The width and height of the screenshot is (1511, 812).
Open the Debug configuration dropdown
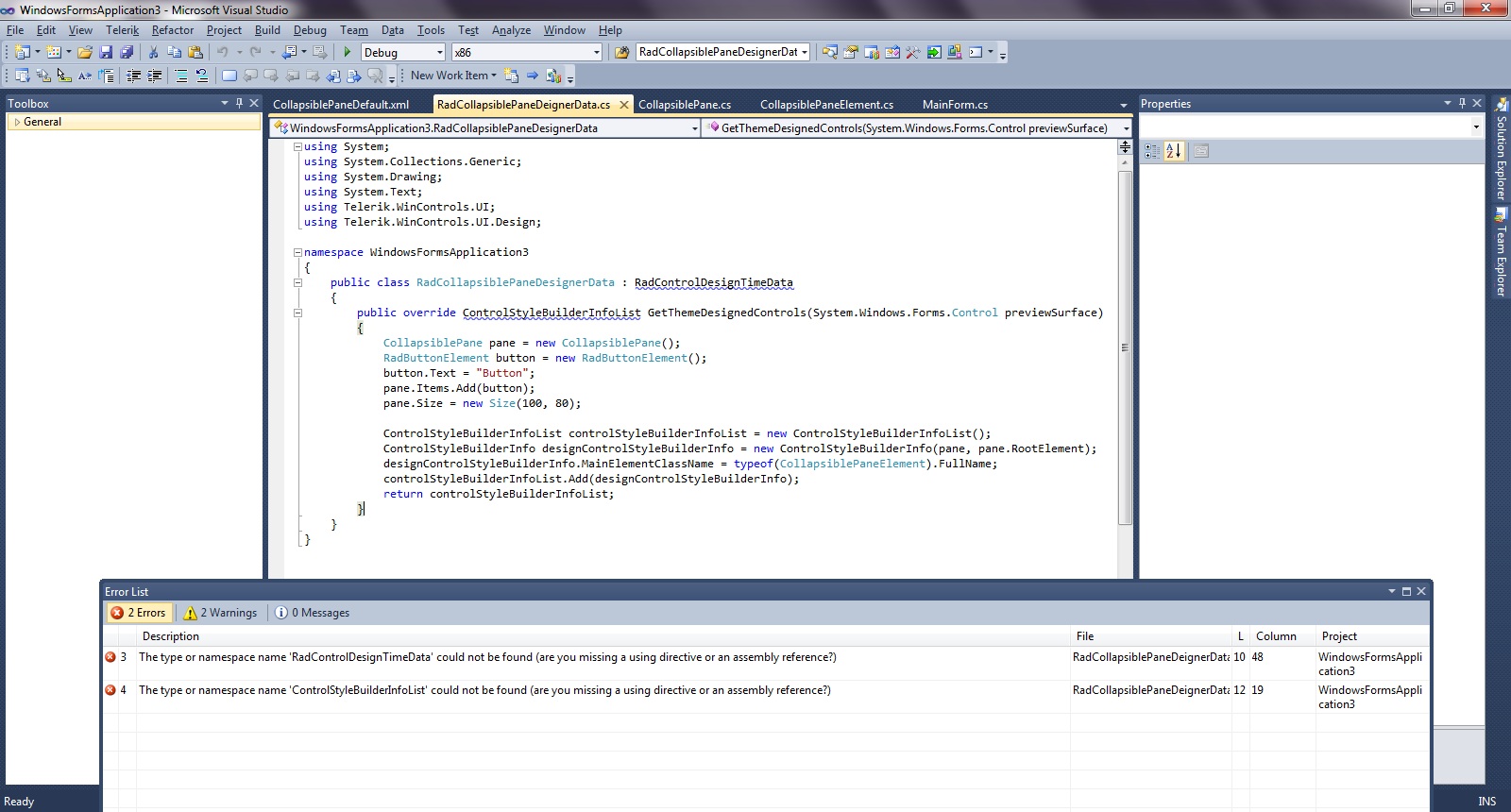pos(403,53)
